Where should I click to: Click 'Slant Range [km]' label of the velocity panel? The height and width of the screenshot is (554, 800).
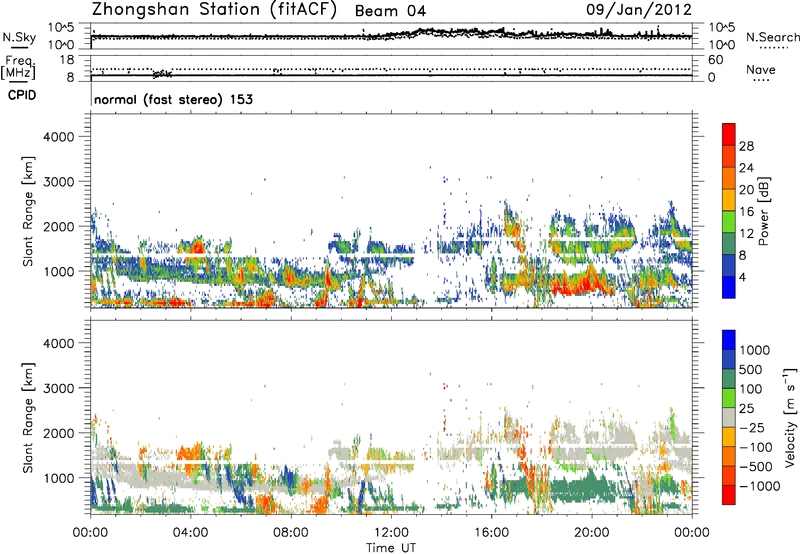point(28,417)
